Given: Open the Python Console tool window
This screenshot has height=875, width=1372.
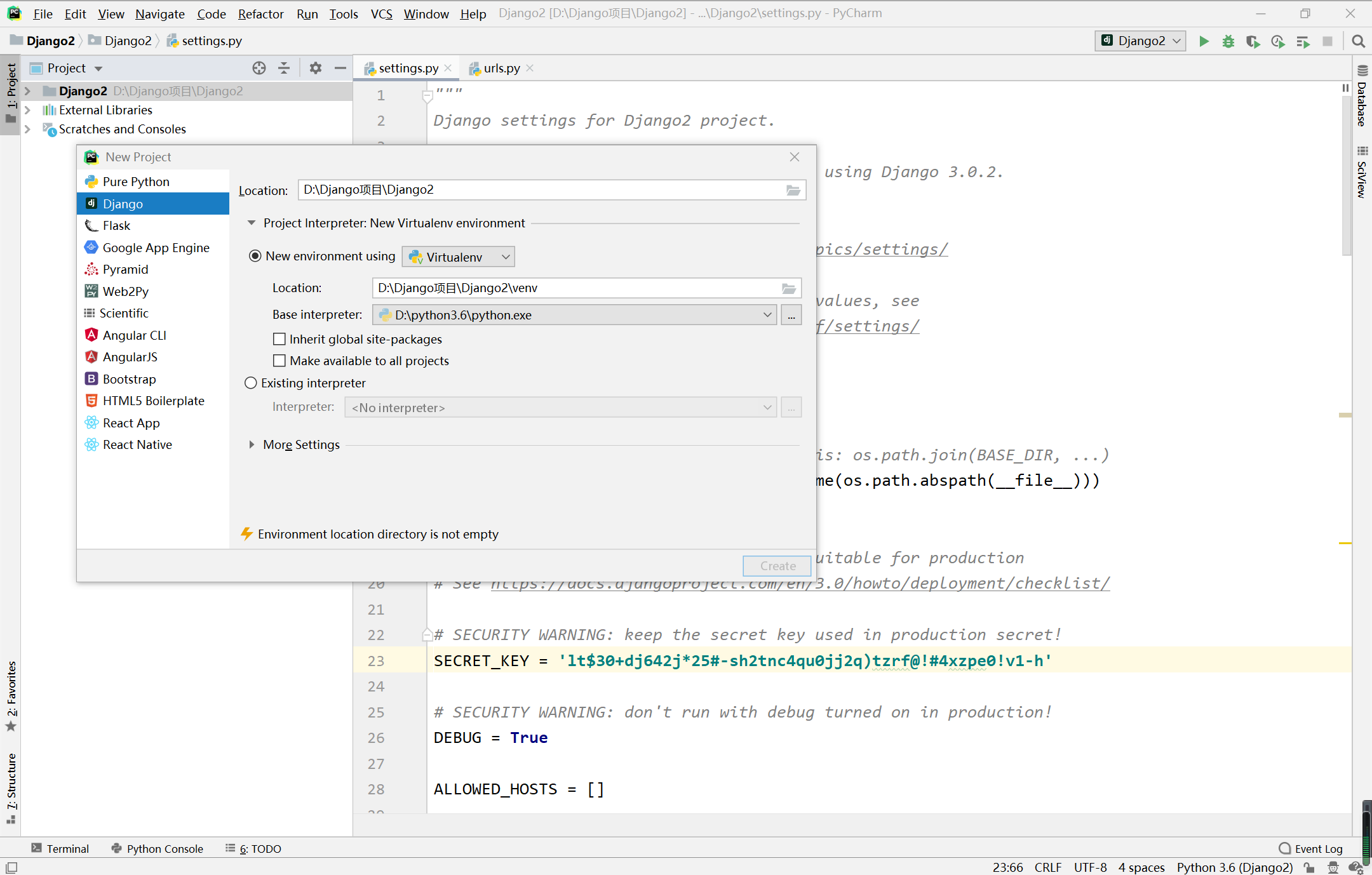Looking at the screenshot, I should pyautogui.click(x=157, y=848).
